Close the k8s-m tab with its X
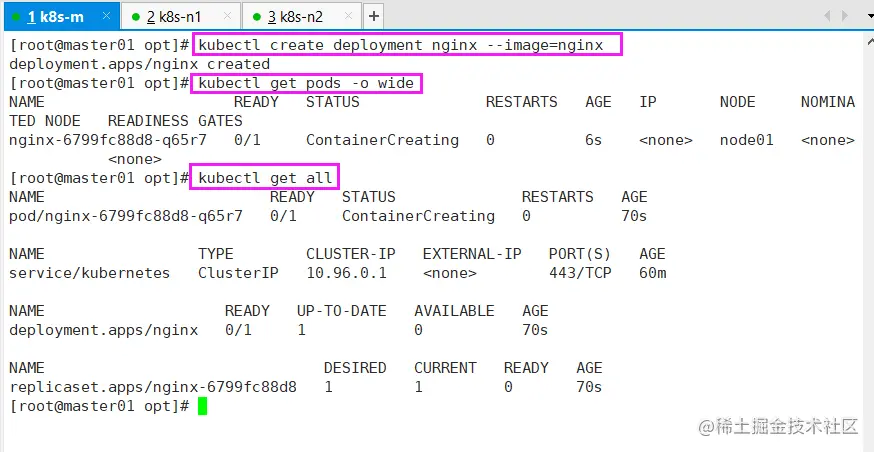The height and width of the screenshot is (452, 874). click(x=106, y=17)
